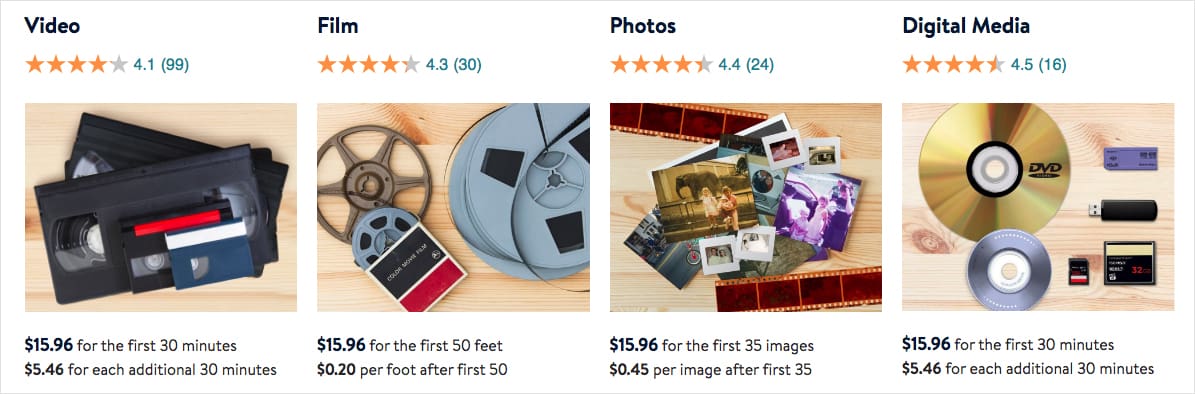Click the Photos $0.45 per image price
Screen dimensions: 1195x394
pyautogui.click(x=710, y=370)
